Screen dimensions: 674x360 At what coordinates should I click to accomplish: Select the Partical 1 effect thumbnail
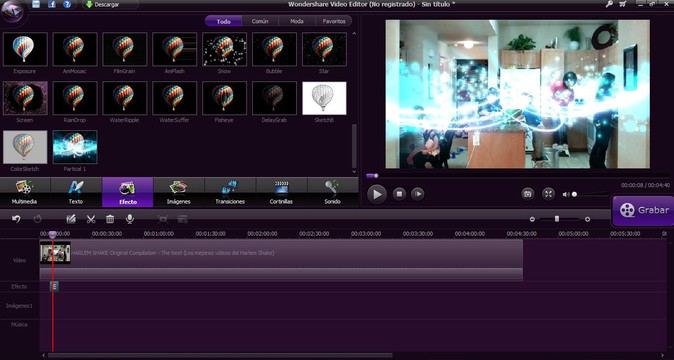click(75, 147)
